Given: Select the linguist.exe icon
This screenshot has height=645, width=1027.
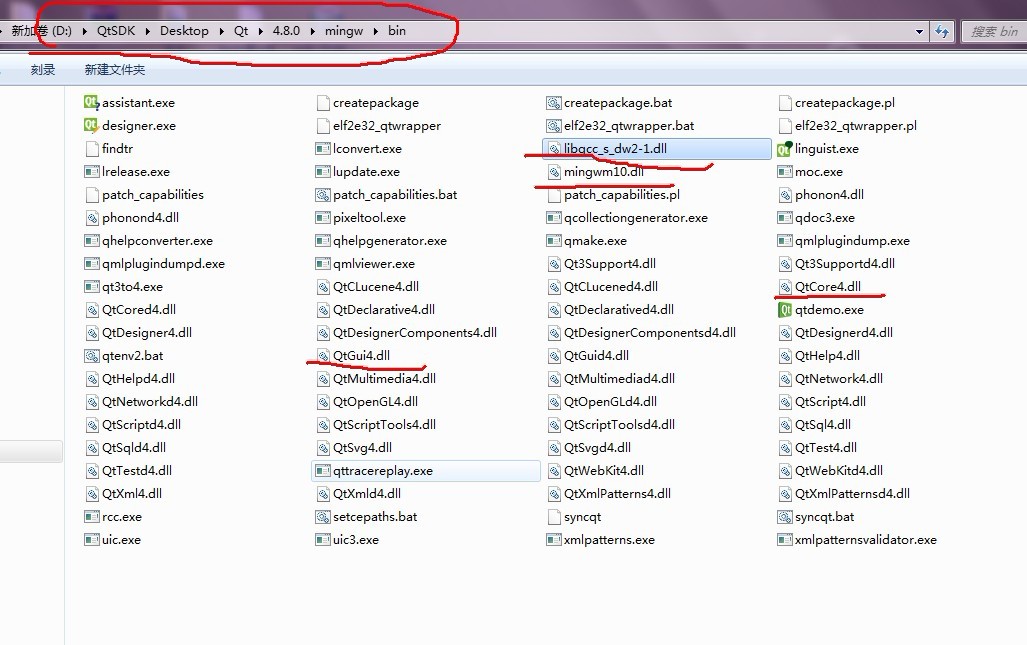Looking at the screenshot, I should 785,149.
